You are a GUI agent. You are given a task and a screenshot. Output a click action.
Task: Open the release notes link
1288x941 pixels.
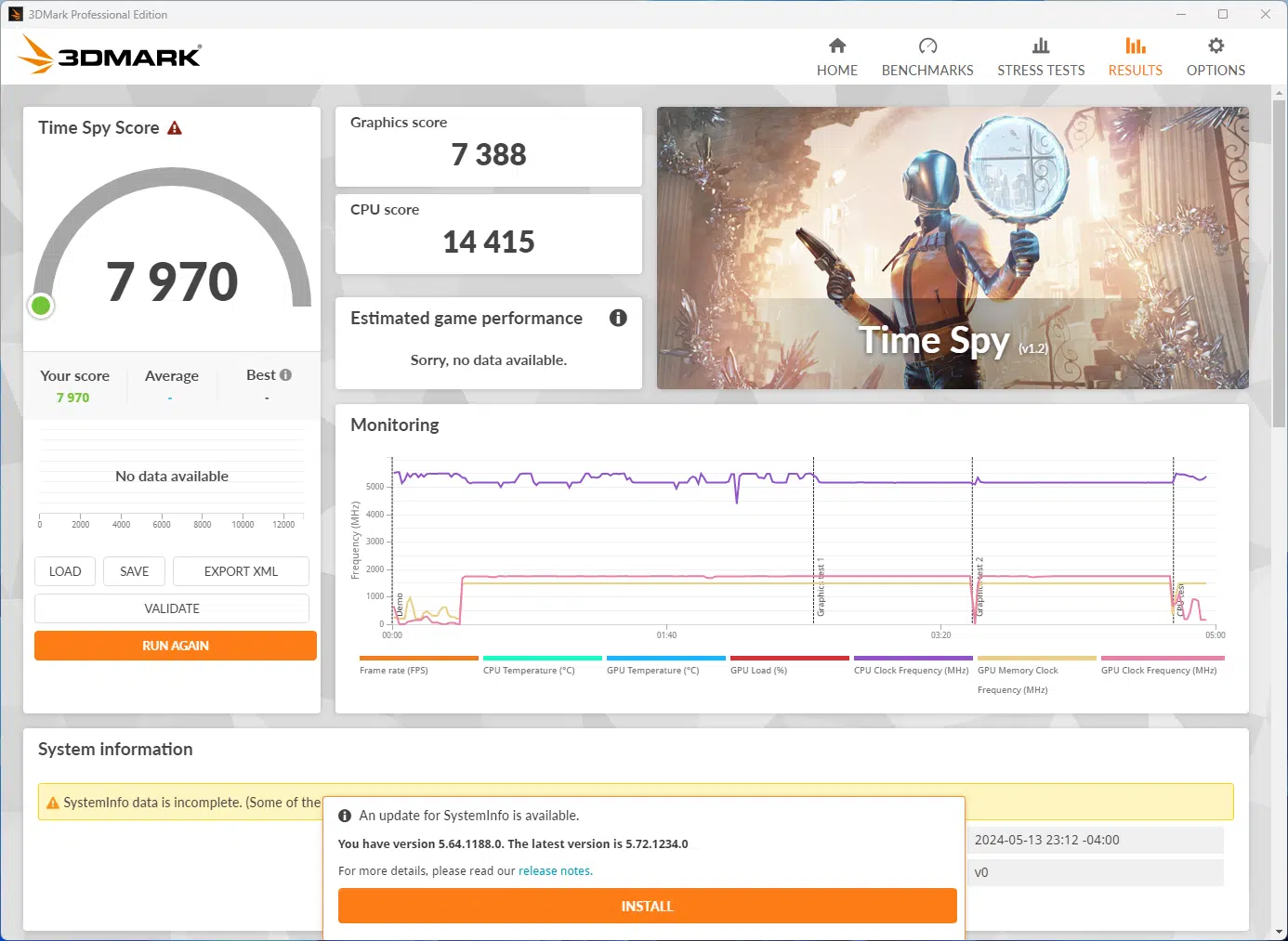(x=555, y=871)
